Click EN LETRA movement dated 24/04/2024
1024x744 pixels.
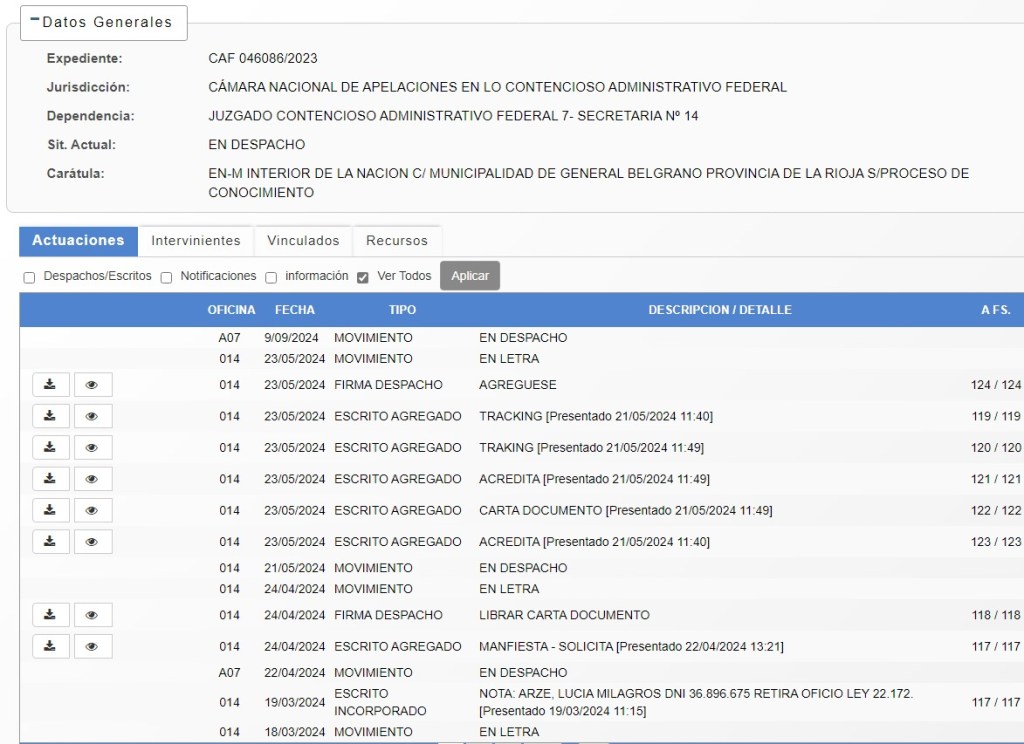509,589
